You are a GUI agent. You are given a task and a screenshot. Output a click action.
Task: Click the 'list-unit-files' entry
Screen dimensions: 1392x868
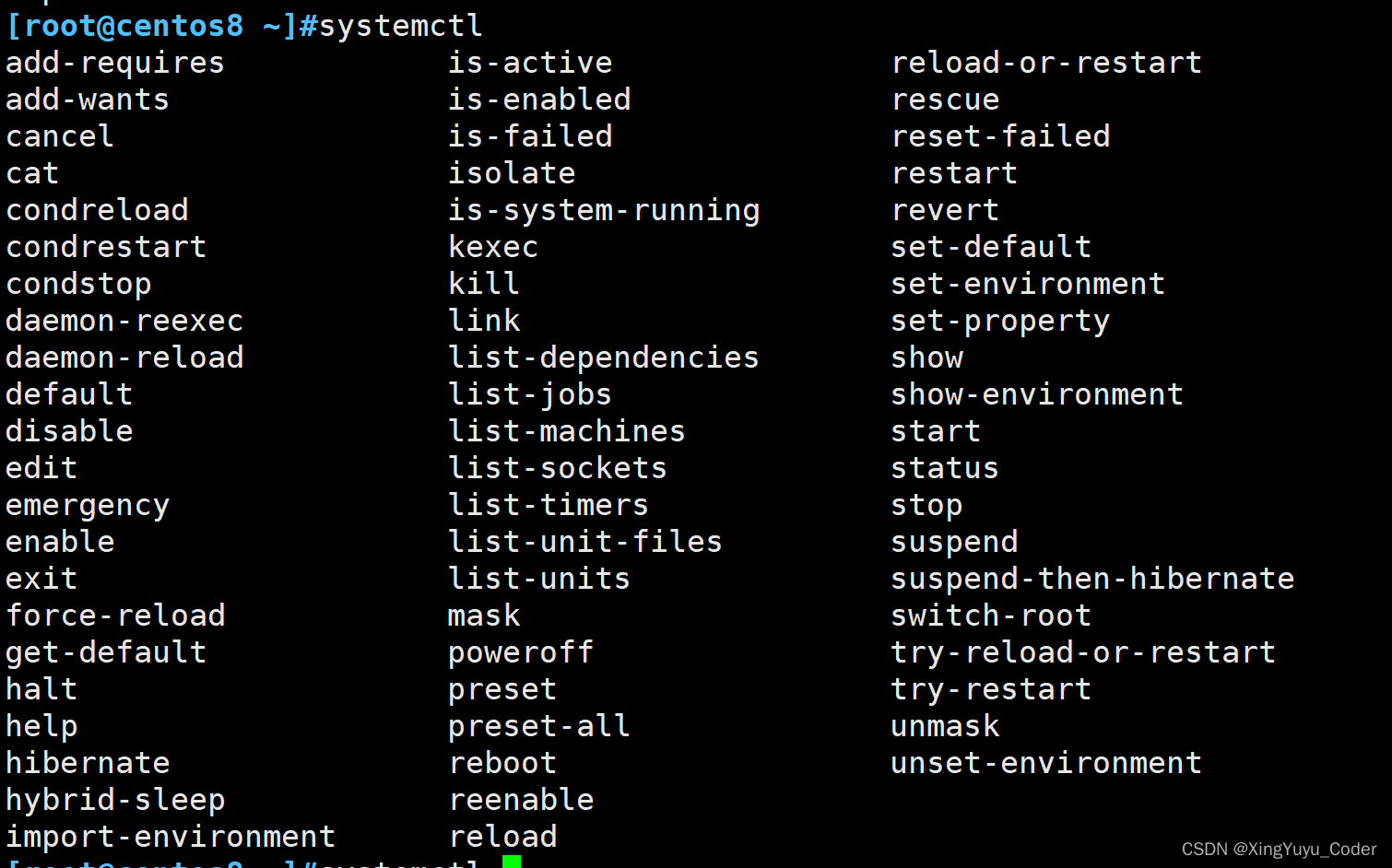point(585,542)
